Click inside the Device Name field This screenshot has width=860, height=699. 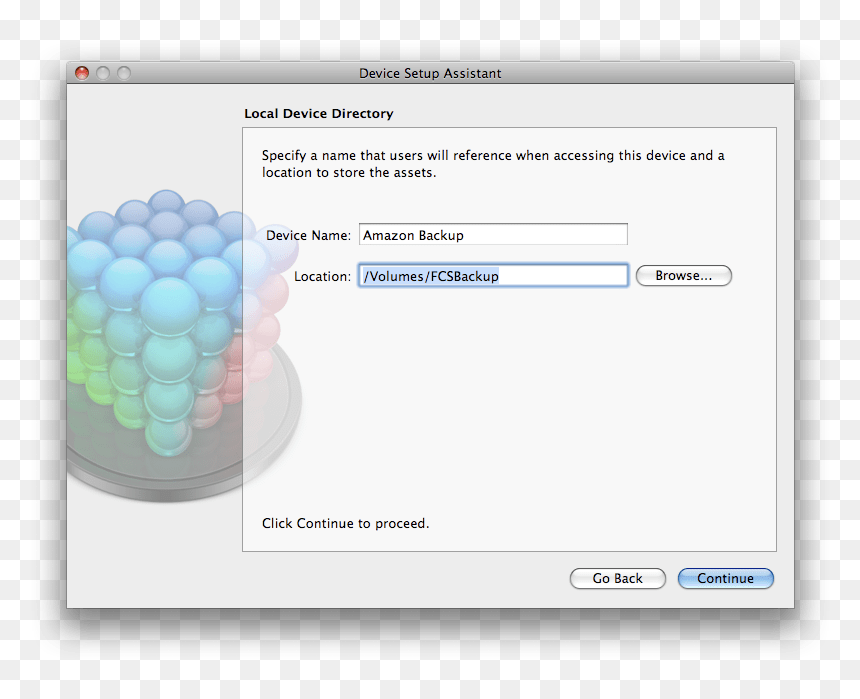point(493,234)
